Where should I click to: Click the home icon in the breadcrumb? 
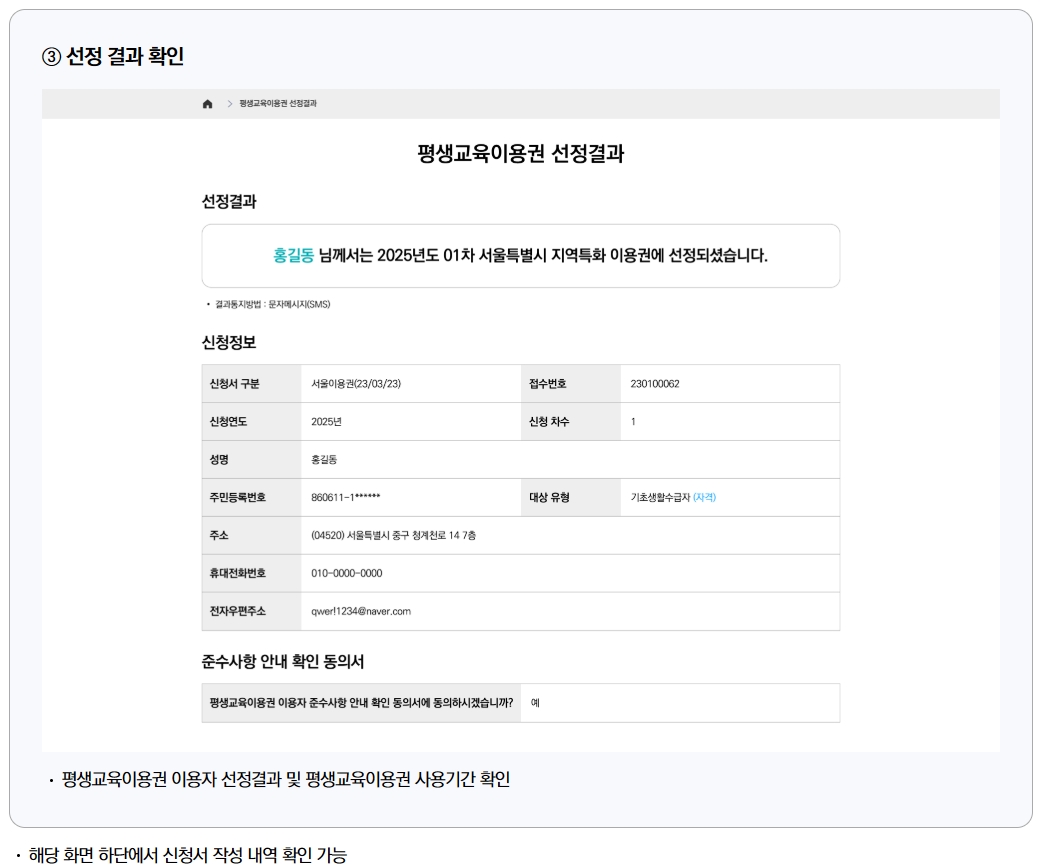click(x=207, y=102)
